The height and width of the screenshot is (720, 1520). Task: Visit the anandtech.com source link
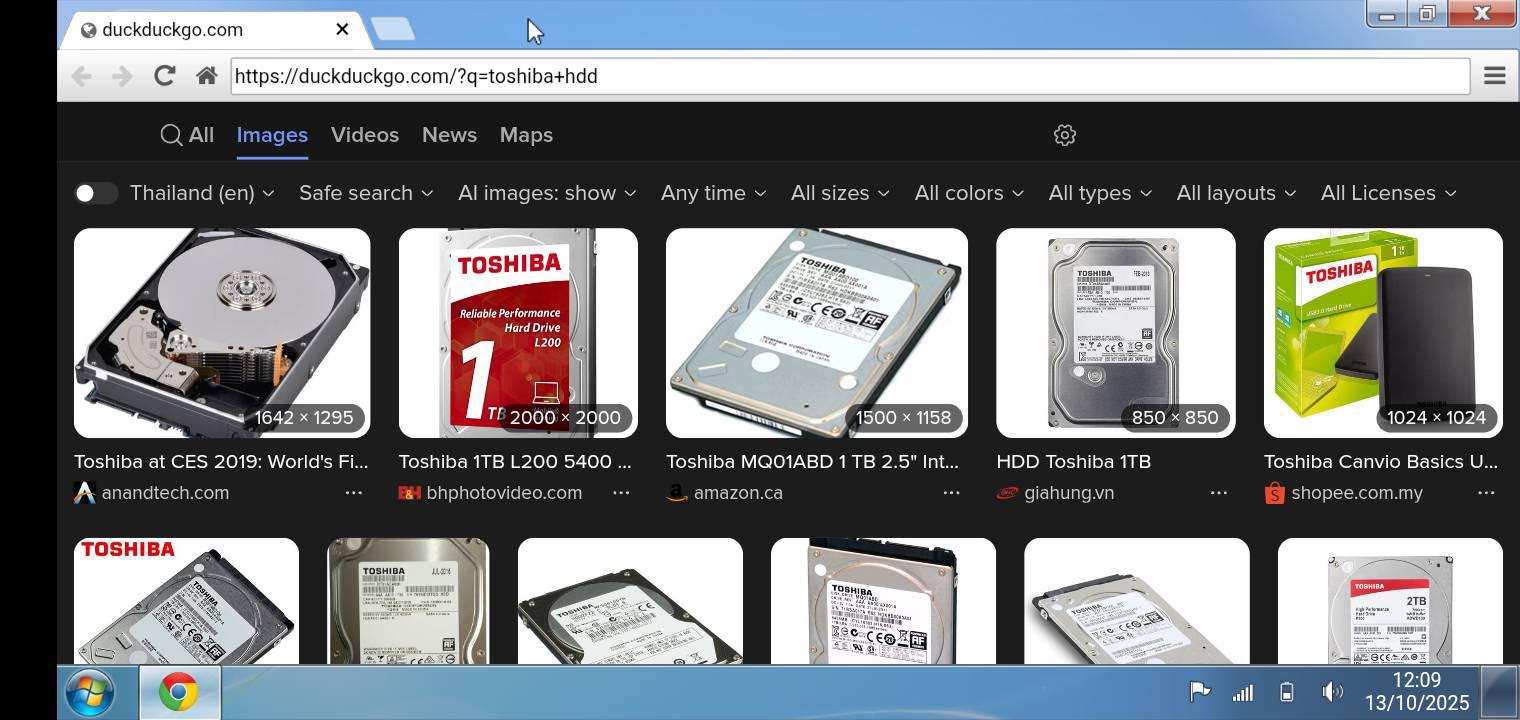pos(165,493)
